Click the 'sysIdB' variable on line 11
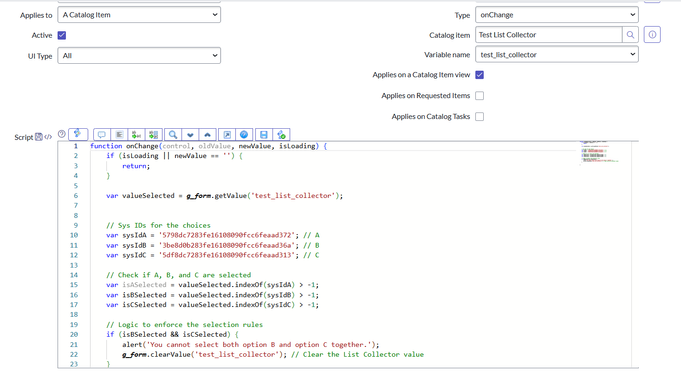The width and height of the screenshot is (681, 380). pos(134,245)
